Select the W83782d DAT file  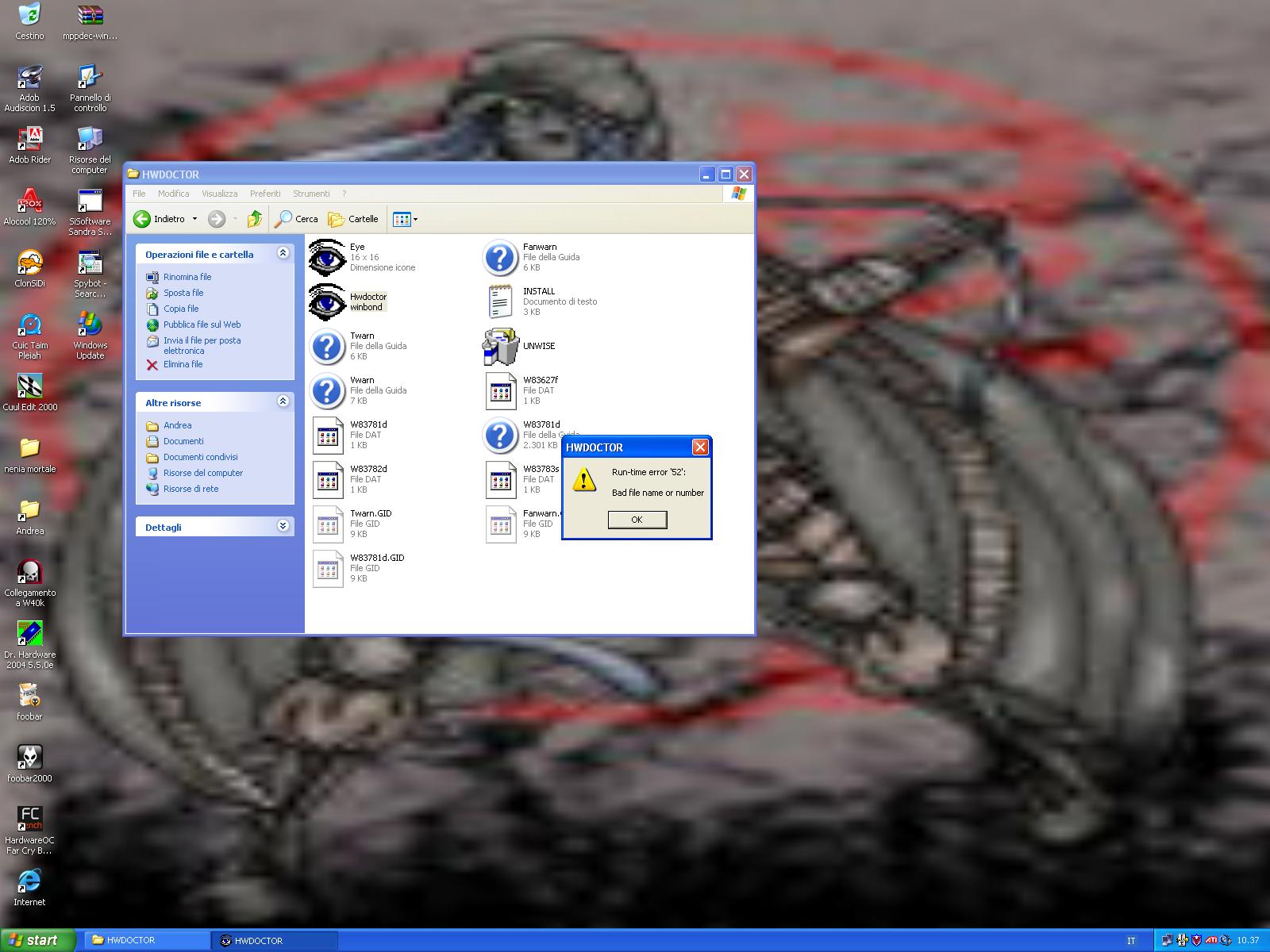tap(327, 479)
